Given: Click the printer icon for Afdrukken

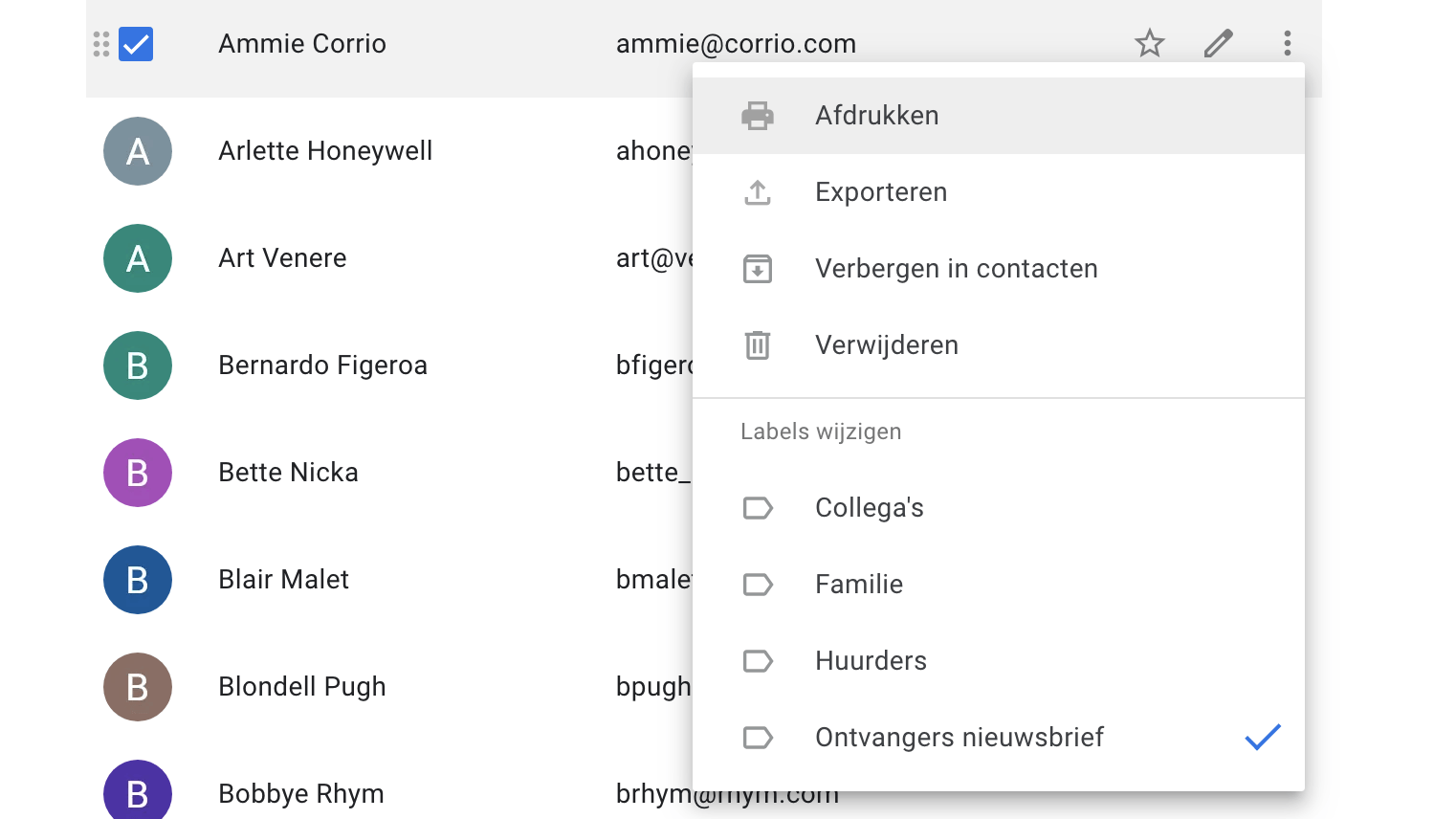Looking at the screenshot, I should (757, 116).
